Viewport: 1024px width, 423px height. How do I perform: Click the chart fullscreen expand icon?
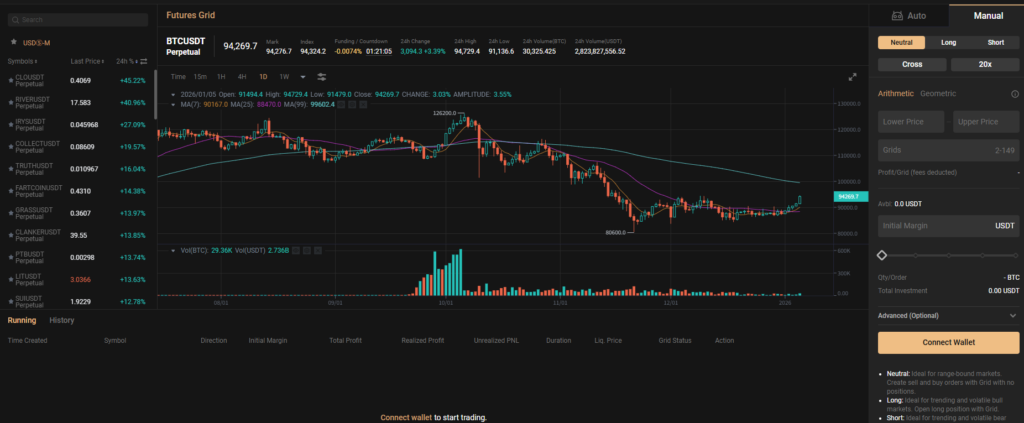(x=852, y=76)
